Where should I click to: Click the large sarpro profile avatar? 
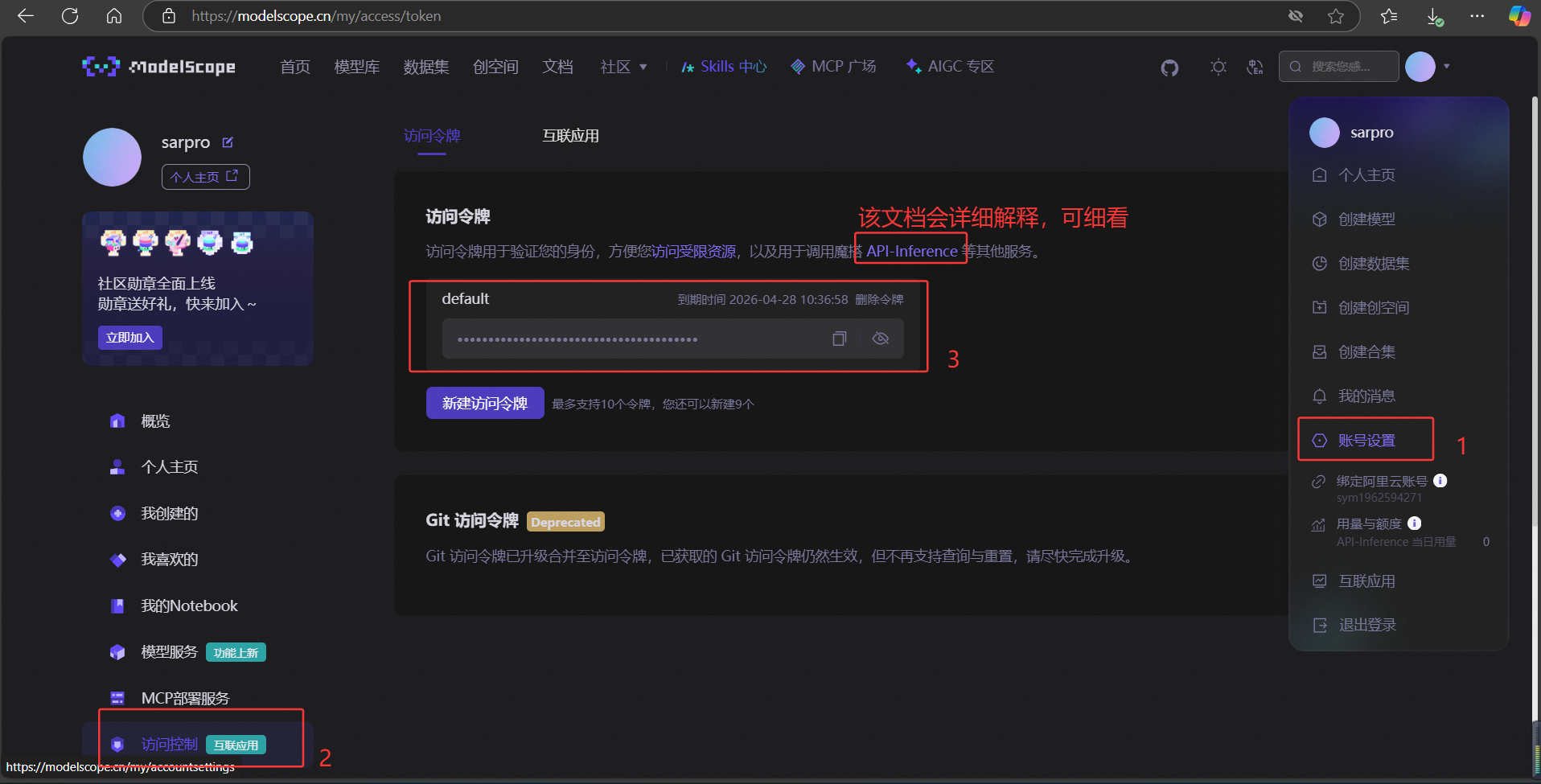point(113,158)
